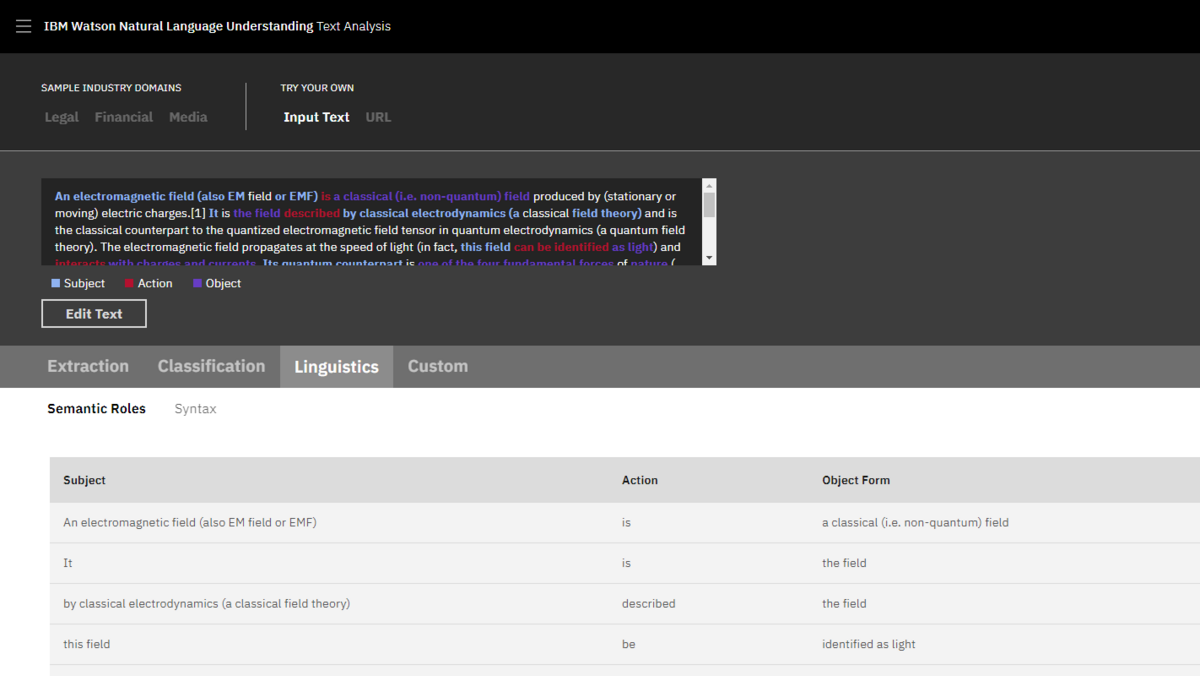Open the Extraction tab

click(x=88, y=366)
